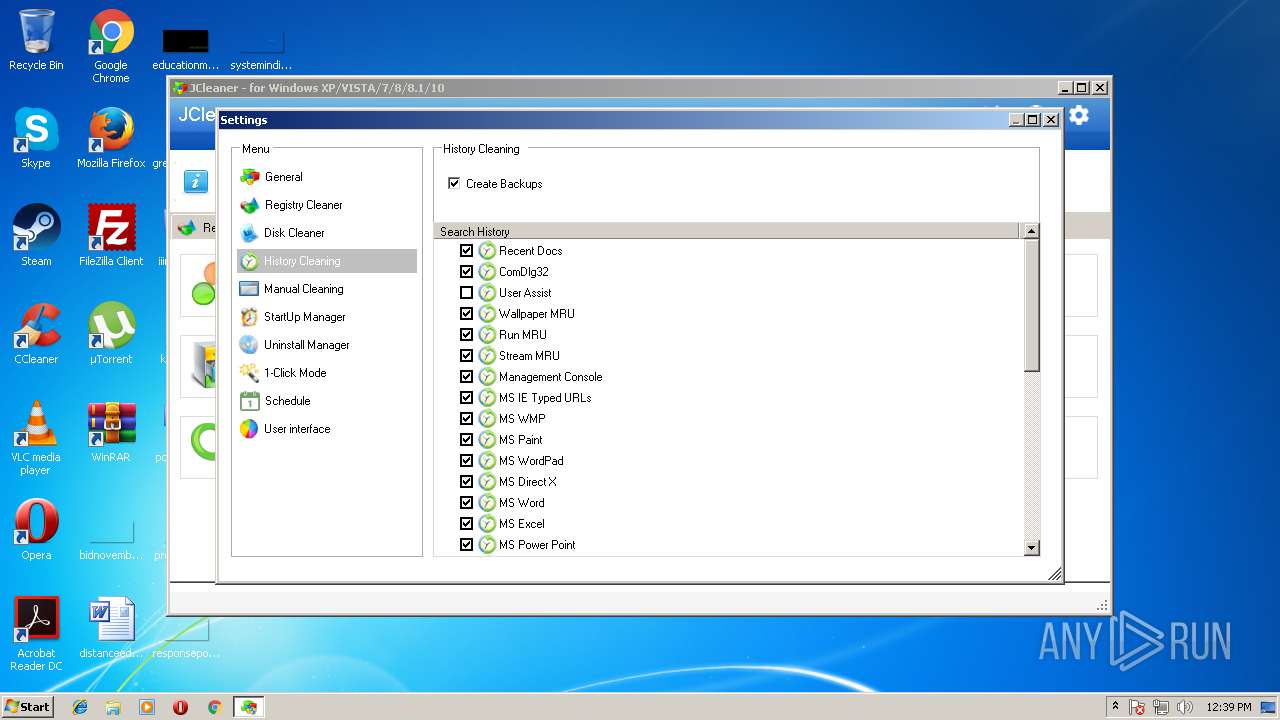
Task: Click the history list scroll-up arrow
Action: (x=1032, y=231)
